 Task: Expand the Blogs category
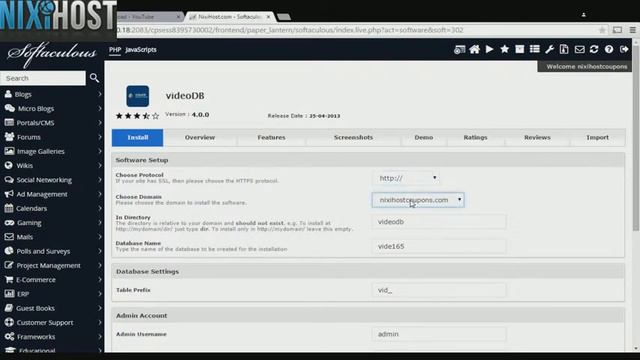click(x=52, y=94)
